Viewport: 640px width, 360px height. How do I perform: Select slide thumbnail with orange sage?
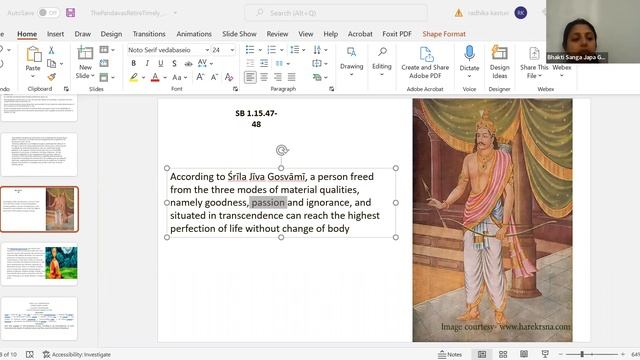click(40, 264)
